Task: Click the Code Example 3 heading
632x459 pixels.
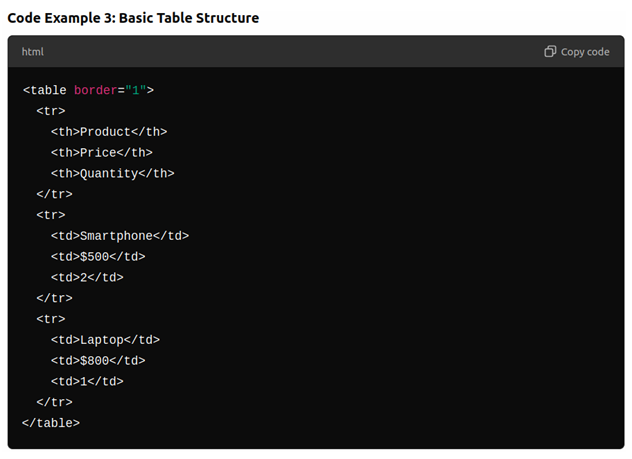Action: point(133,18)
